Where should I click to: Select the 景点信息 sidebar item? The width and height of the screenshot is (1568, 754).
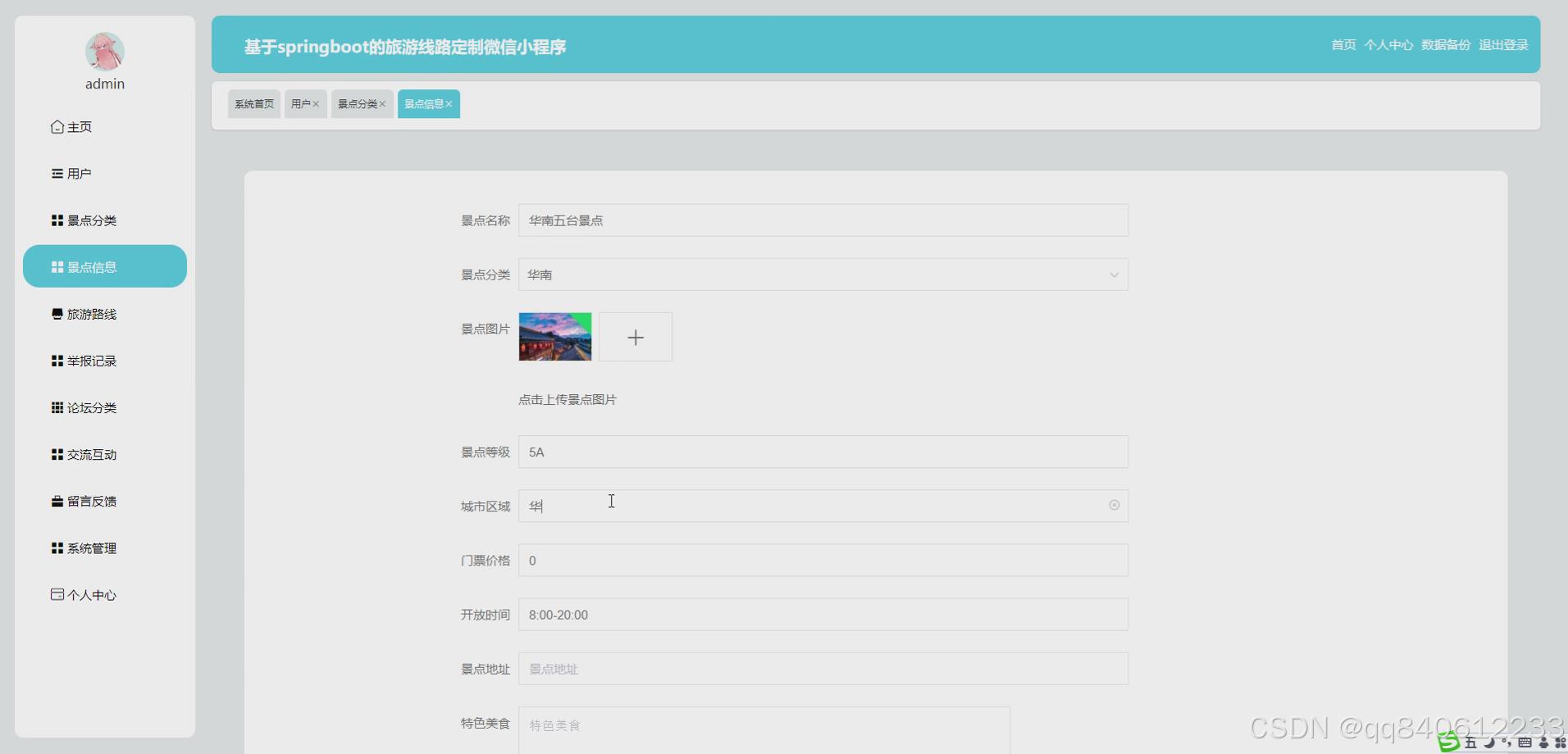coord(105,266)
